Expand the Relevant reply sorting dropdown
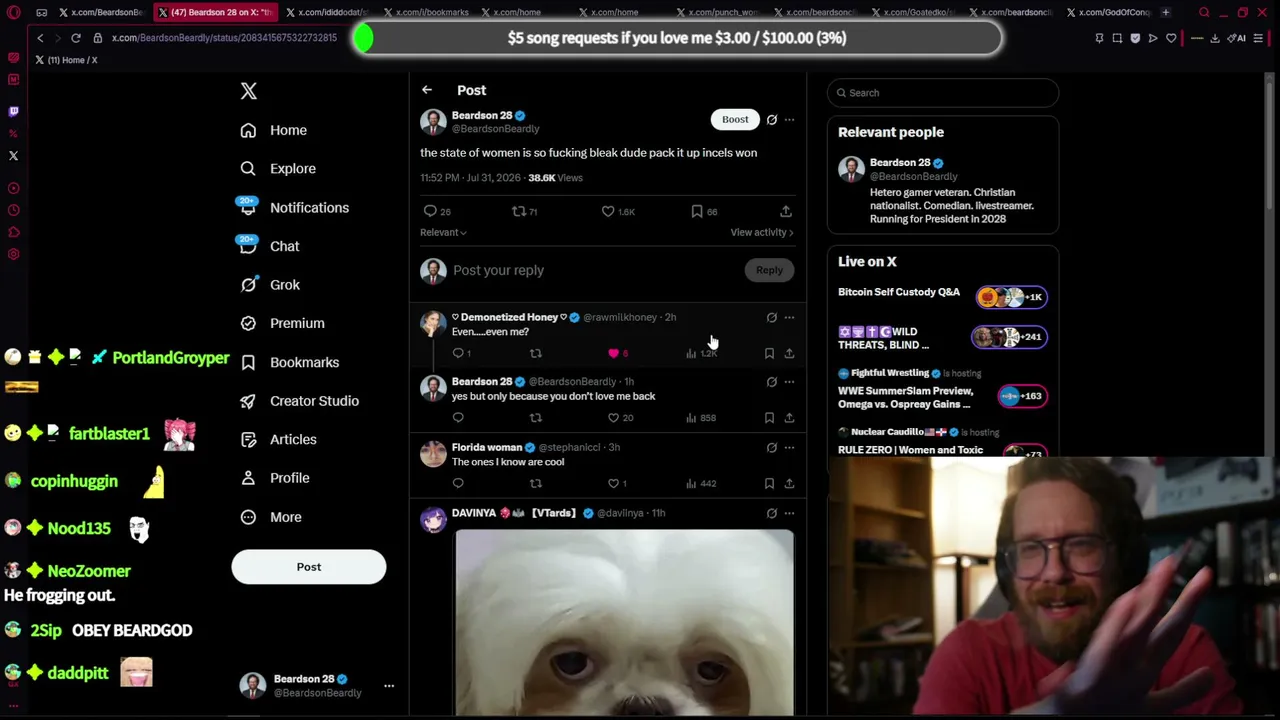This screenshot has height=720, width=1280. (x=443, y=232)
